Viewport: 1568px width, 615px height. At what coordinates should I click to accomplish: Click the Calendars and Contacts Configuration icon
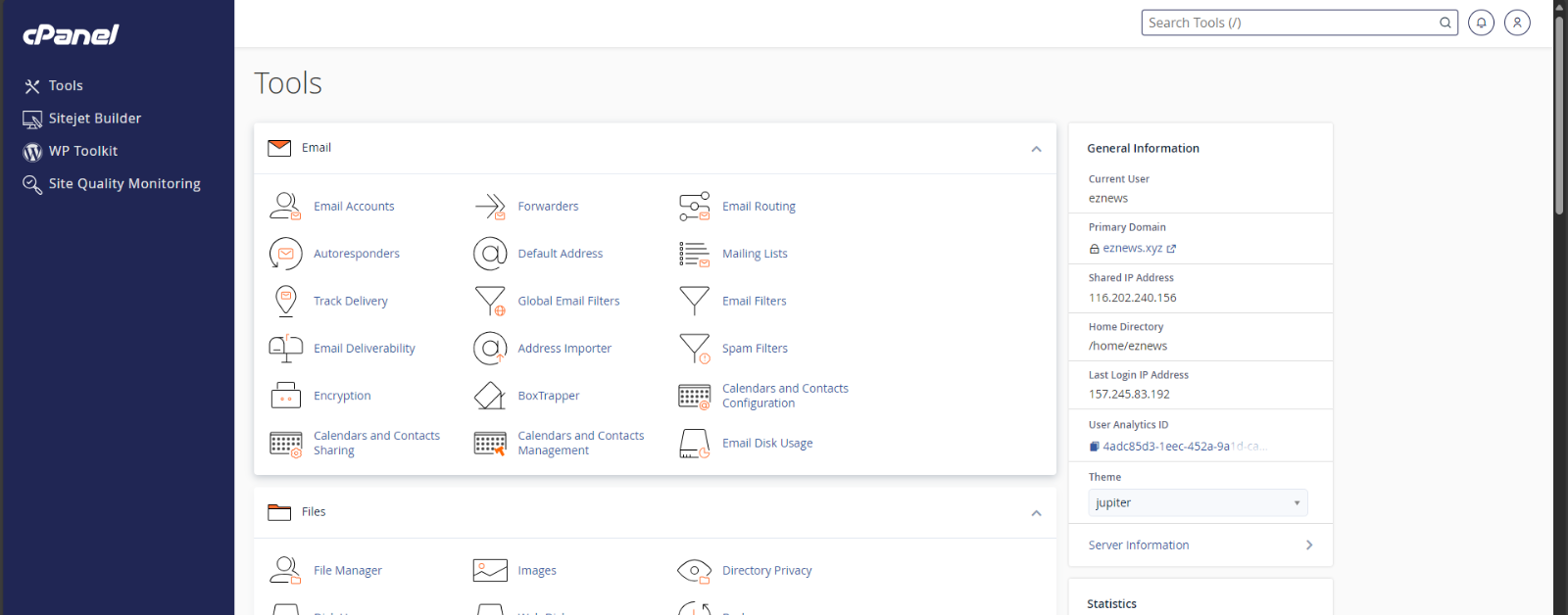pos(694,396)
